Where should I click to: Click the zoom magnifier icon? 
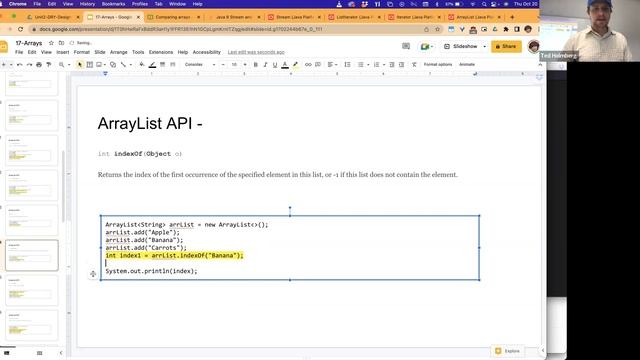pos(62,64)
